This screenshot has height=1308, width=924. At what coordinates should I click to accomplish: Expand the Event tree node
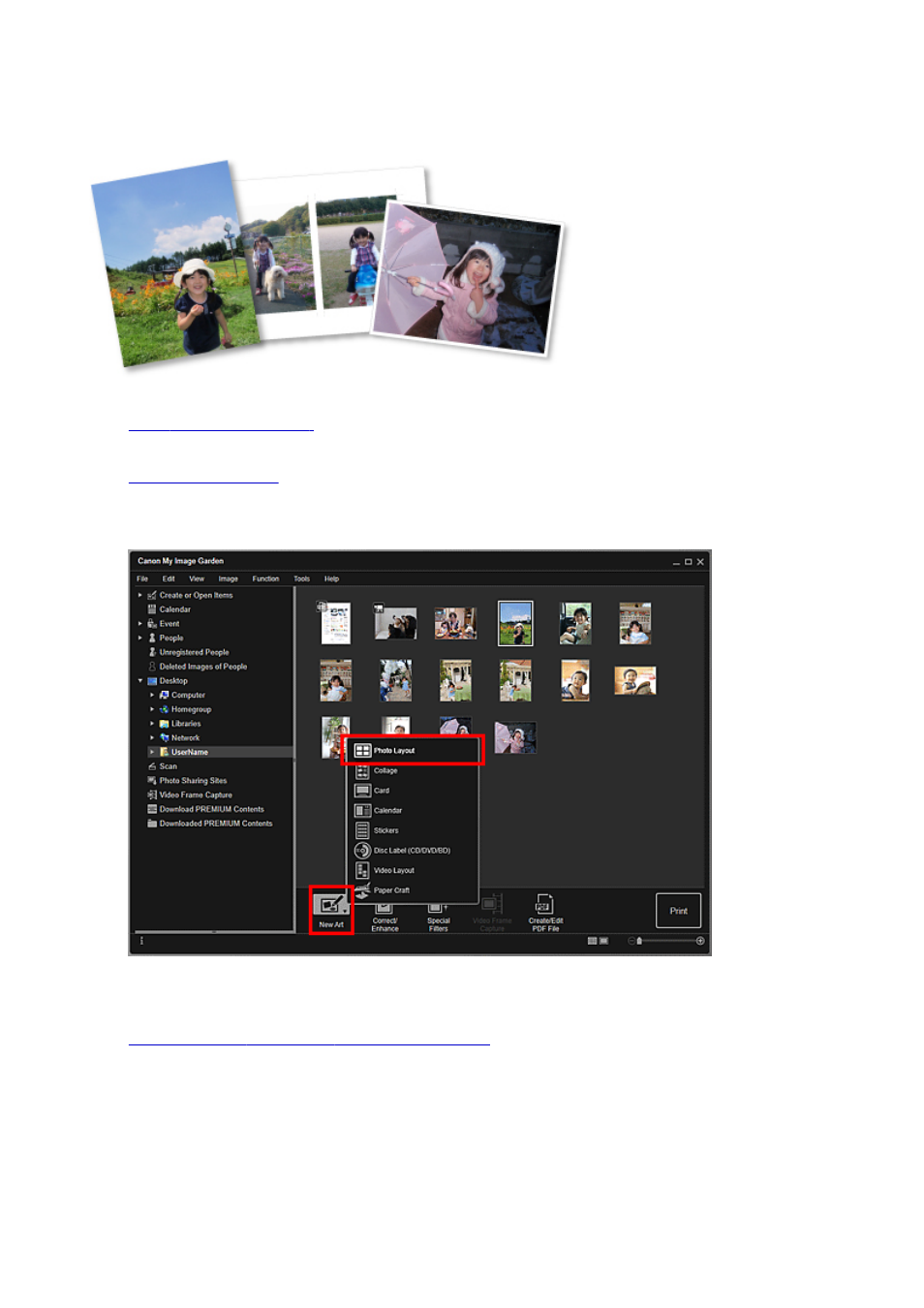pos(140,624)
